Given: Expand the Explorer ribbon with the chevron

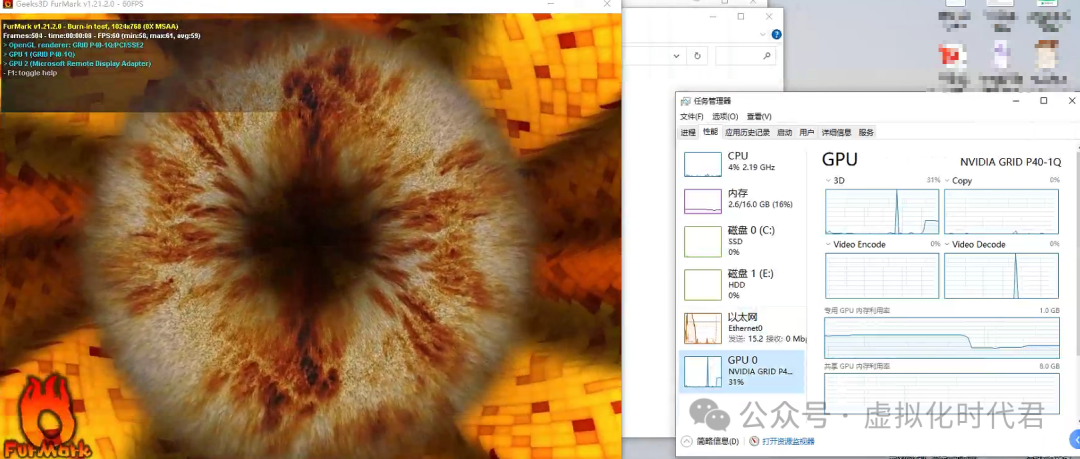Looking at the screenshot, I should pyautogui.click(x=764, y=34).
